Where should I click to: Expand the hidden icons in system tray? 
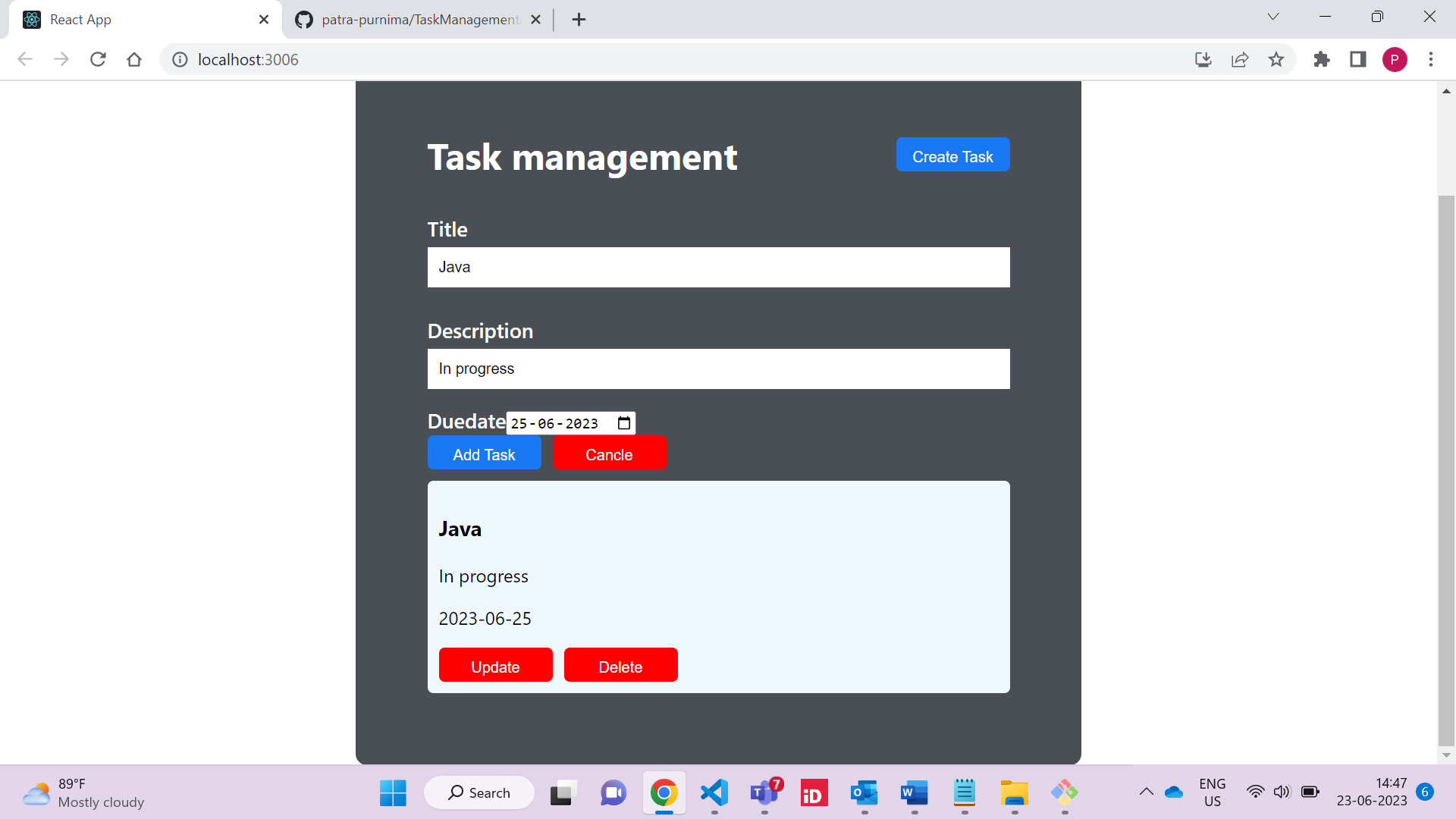tap(1146, 791)
